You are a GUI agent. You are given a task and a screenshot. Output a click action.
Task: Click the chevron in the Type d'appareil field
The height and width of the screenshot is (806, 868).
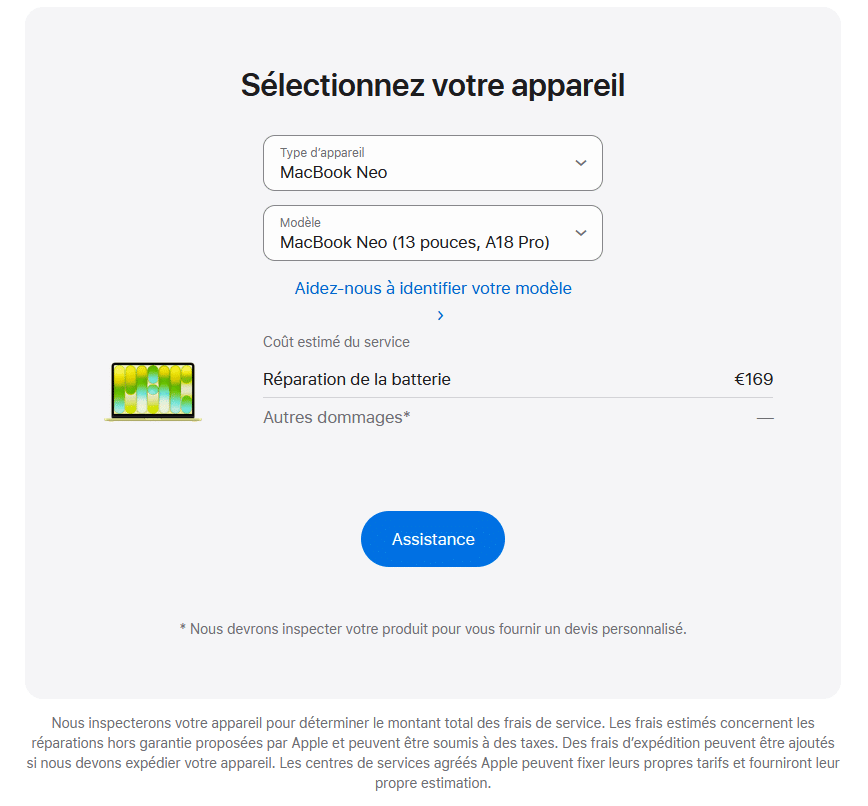pos(579,163)
